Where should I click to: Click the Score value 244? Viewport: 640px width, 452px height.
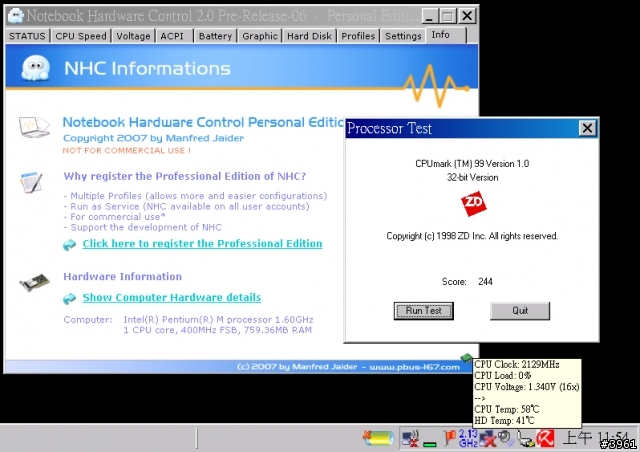(485, 281)
